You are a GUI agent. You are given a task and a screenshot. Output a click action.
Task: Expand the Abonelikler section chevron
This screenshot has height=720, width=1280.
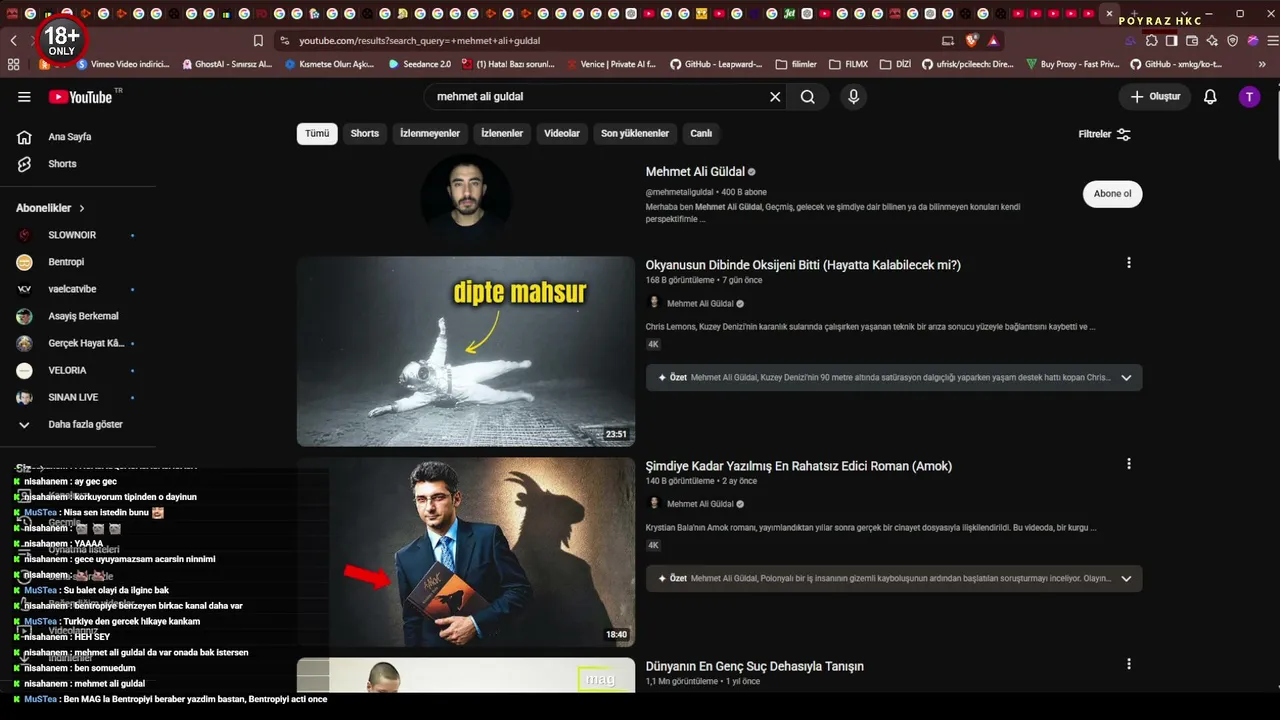tap(82, 208)
